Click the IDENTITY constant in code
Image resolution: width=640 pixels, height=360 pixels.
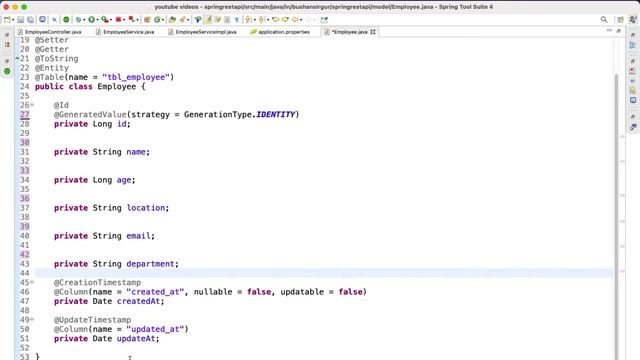pyautogui.click(x=276, y=115)
